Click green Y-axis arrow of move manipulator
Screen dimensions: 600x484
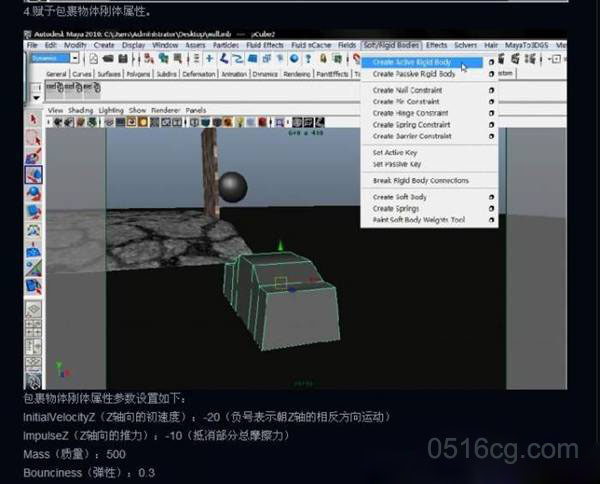click(281, 246)
